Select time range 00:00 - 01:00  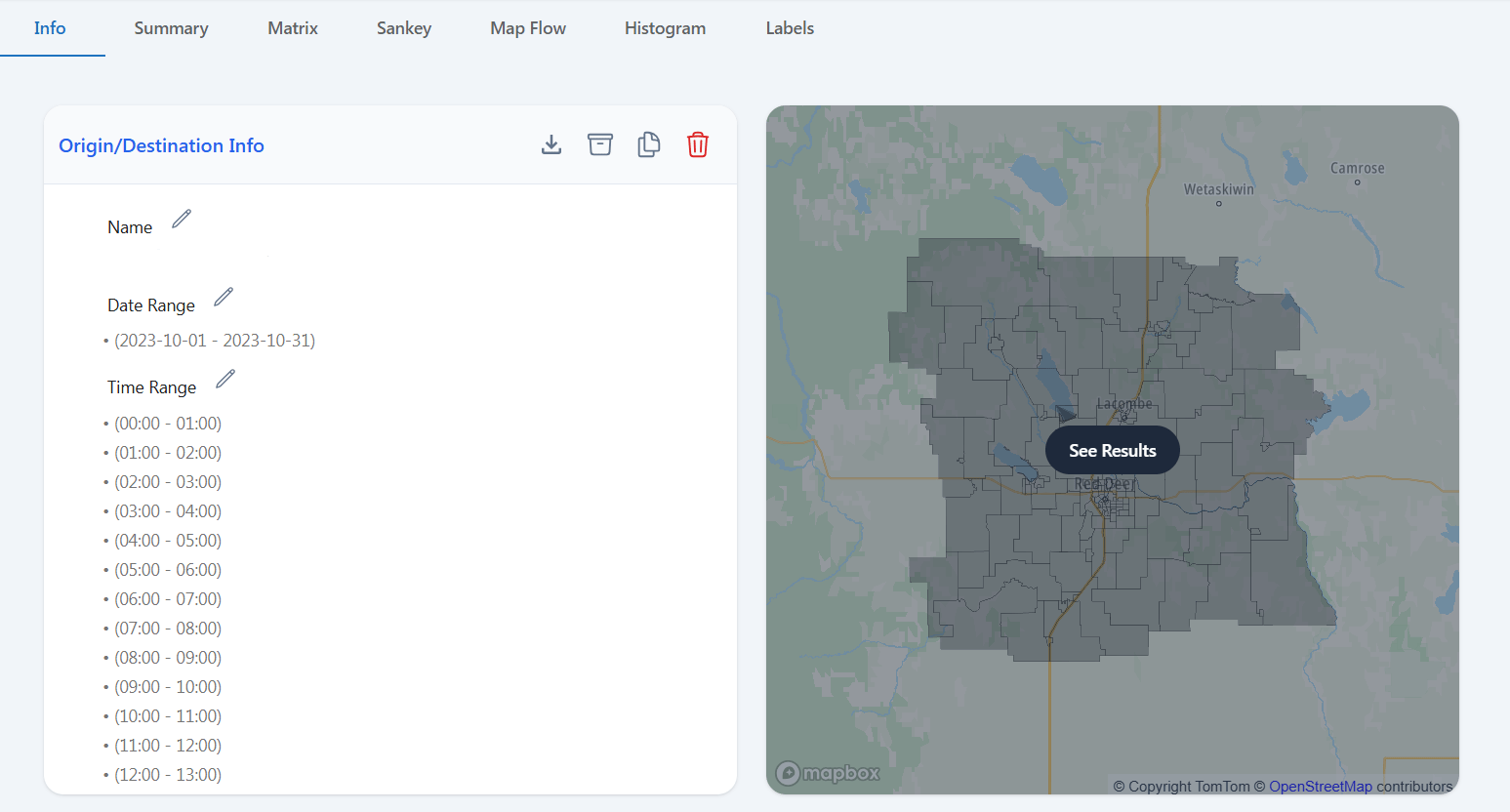[168, 424]
